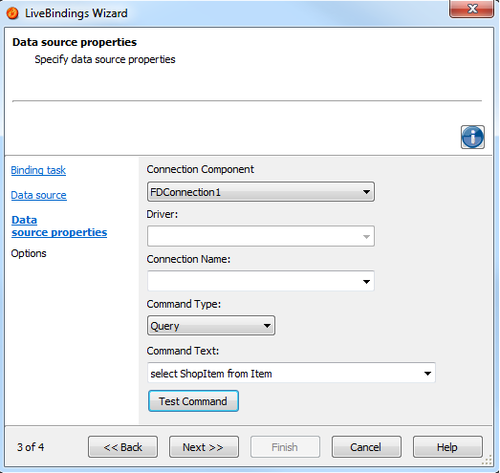Cancel the wizard
This screenshot has height=473, width=500.
(x=366, y=447)
